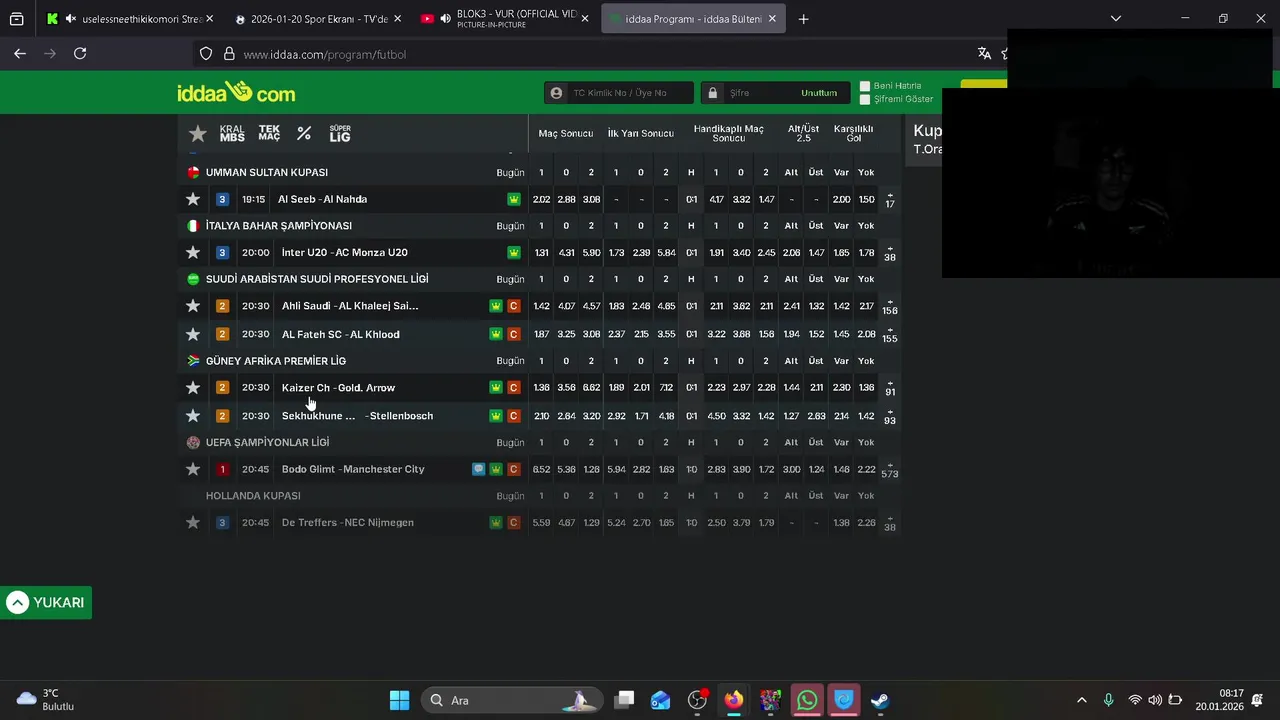Click the browser translate page icon
Viewport: 1280px width, 720px height.
coord(984,54)
